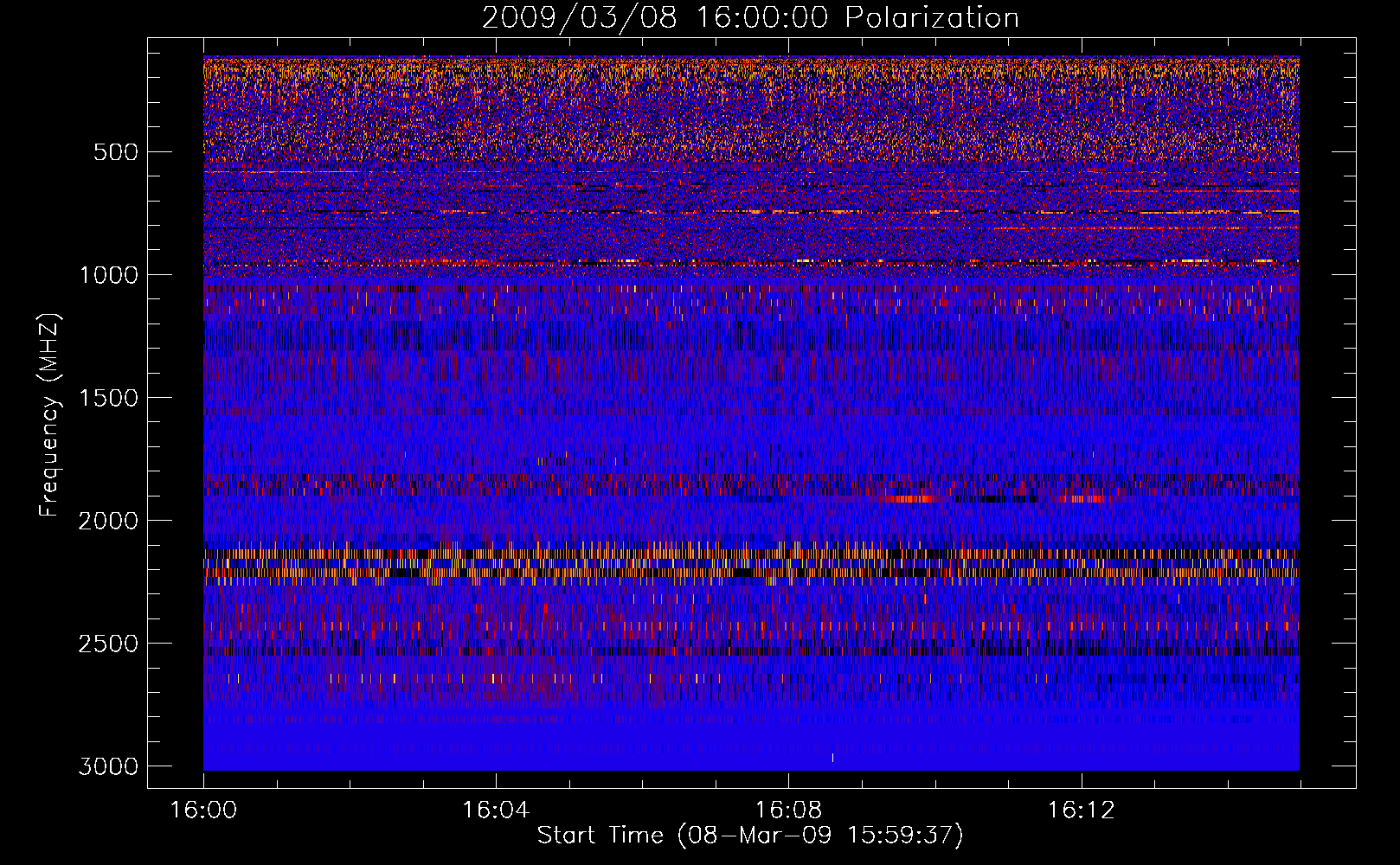Click the 'Start Time (08-Mar-09 15:59:37)' label
Screen dimensions: 1400x865
[x=750, y=836]
